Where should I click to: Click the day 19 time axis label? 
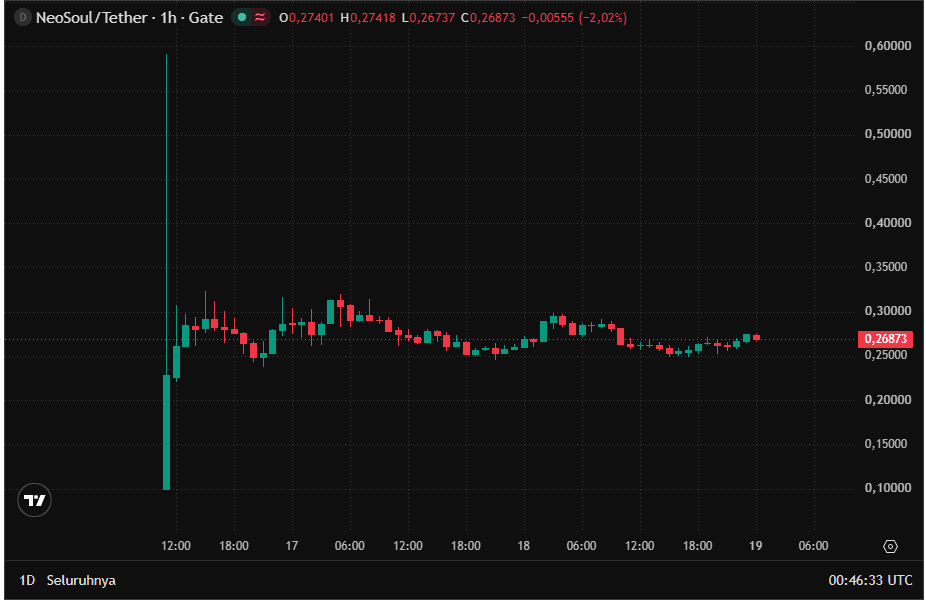click(x=755, y=546)
